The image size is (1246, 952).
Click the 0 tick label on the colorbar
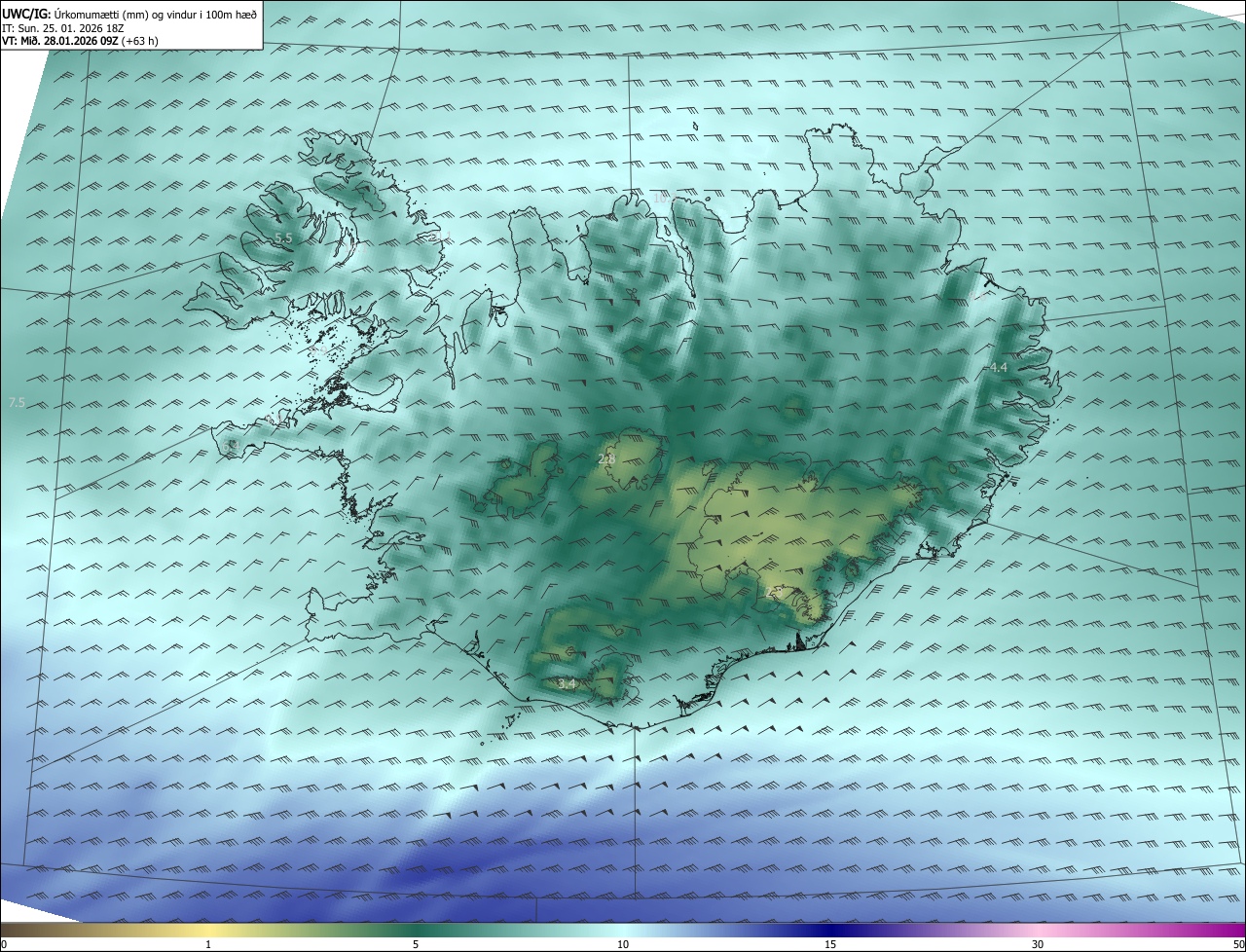click(x=4, y=944)
